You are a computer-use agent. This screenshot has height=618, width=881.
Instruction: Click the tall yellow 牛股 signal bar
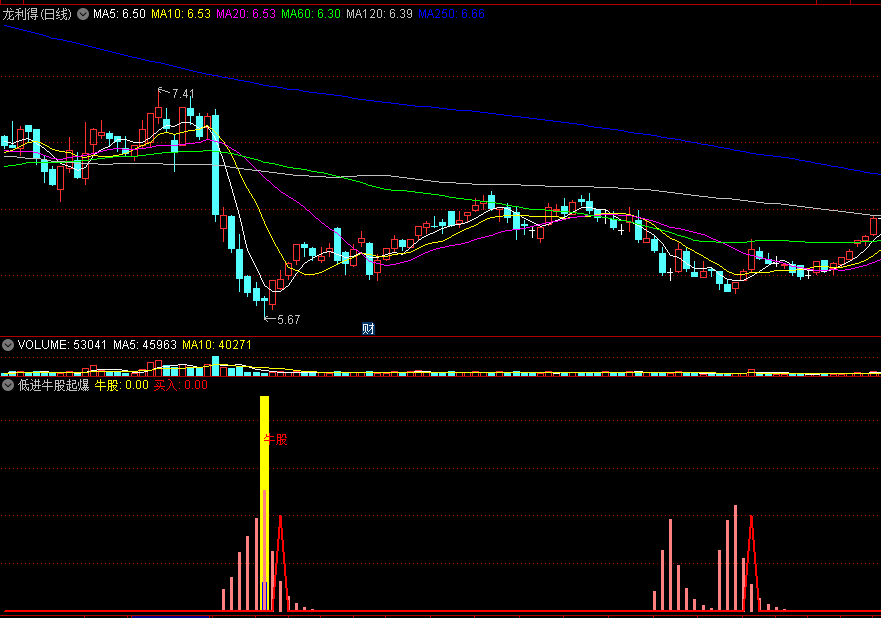pos(264,503)
